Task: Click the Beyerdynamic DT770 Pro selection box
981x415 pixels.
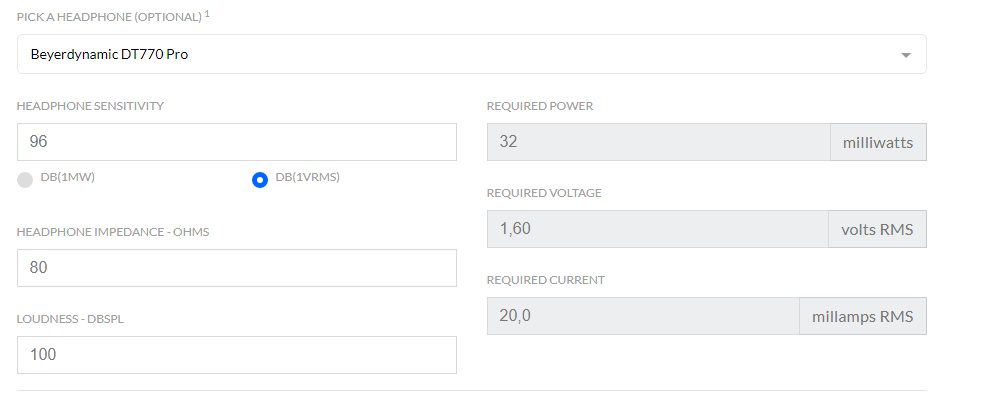Action: (x=450, y=55)
